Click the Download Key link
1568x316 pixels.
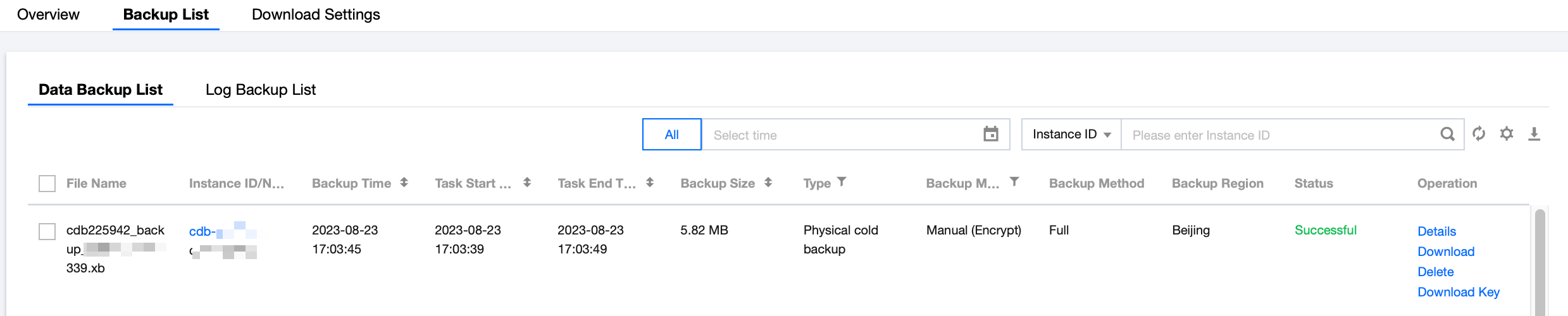tap(1458, 292)
